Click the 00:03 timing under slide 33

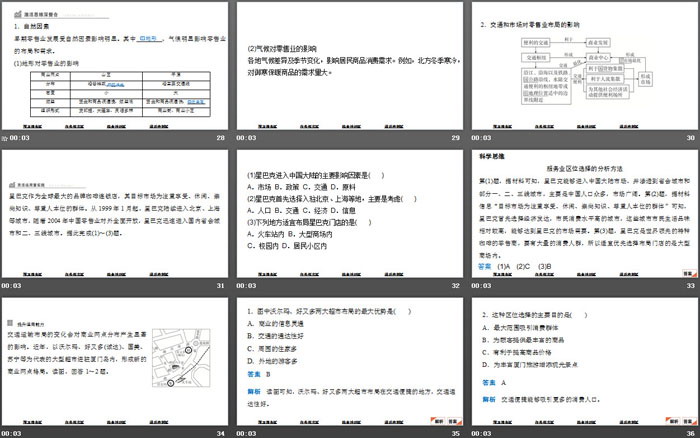tap(481, 286)
